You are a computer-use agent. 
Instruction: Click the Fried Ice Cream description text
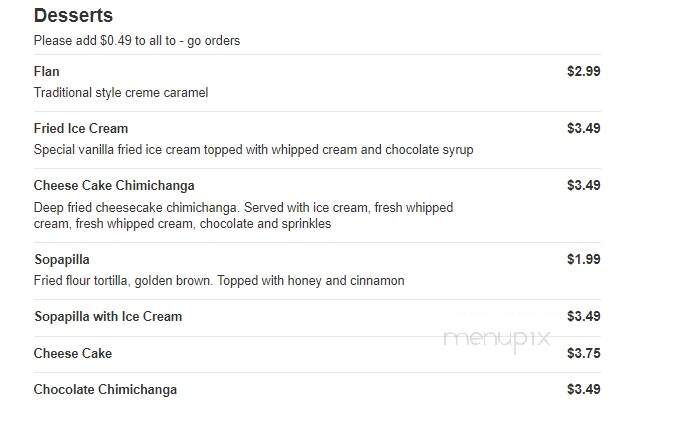click(254, 150)
